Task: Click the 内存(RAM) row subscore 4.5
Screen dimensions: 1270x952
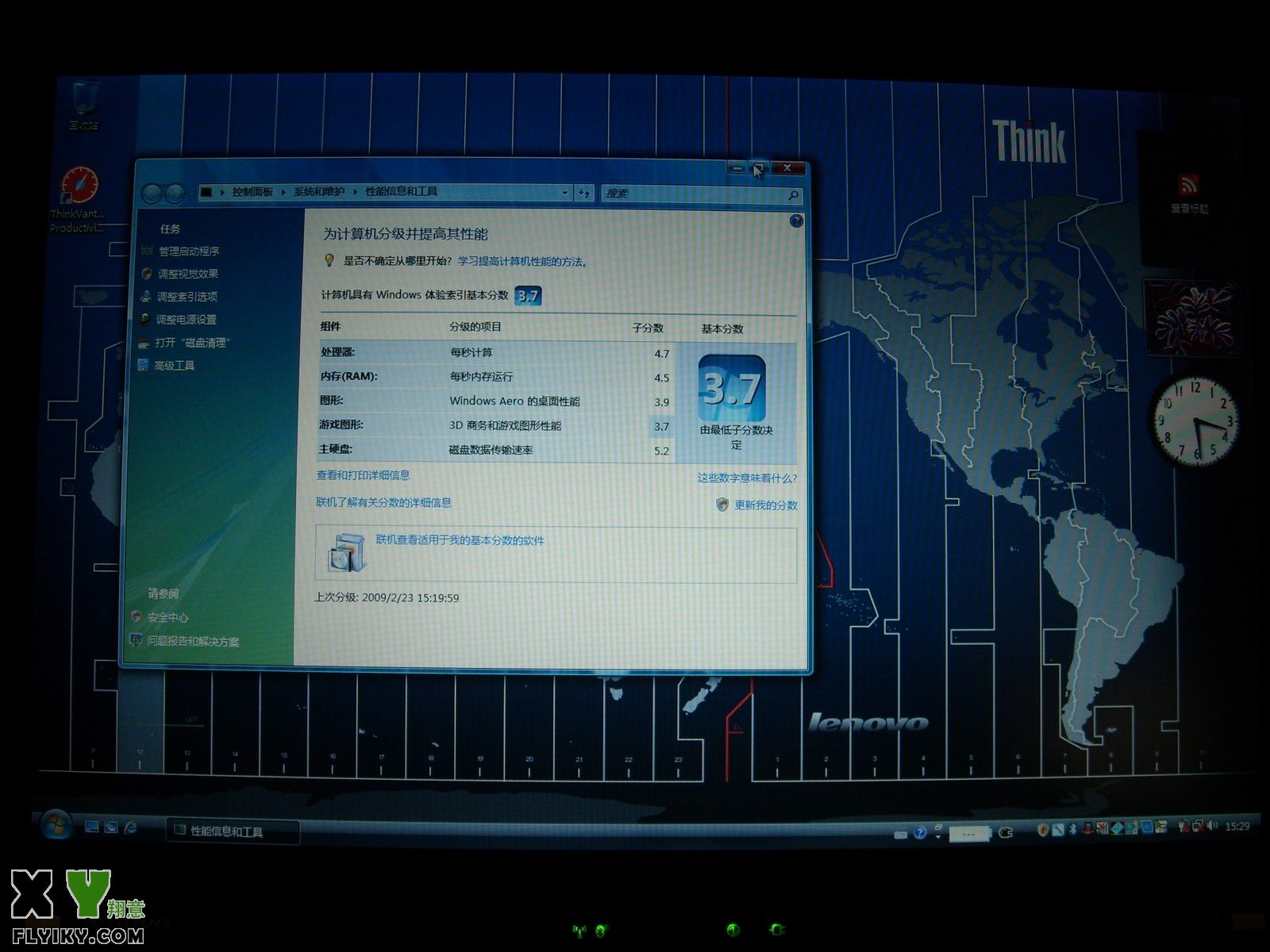Action: (x=662, y=378)
